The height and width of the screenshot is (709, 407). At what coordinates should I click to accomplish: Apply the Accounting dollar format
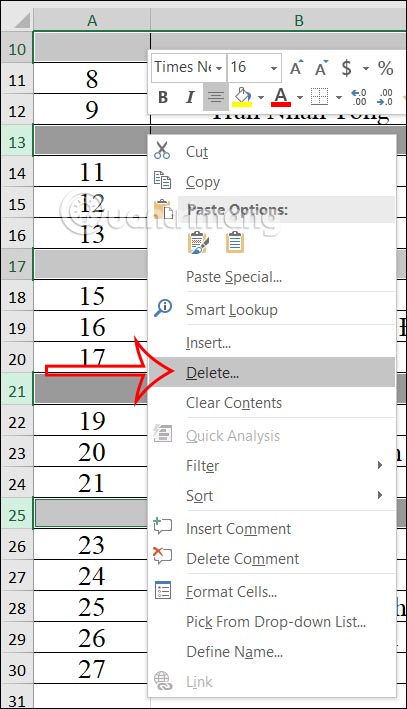346,68
